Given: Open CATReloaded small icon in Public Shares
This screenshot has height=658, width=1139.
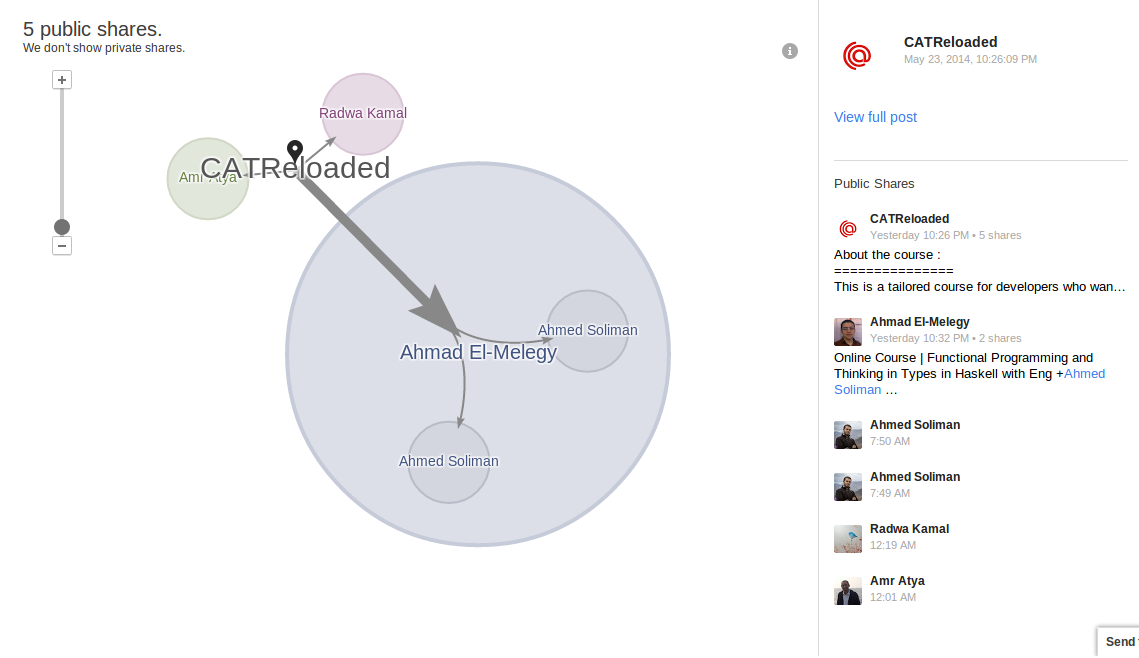Looking at the screenshot, I should (x=848, y=229).
